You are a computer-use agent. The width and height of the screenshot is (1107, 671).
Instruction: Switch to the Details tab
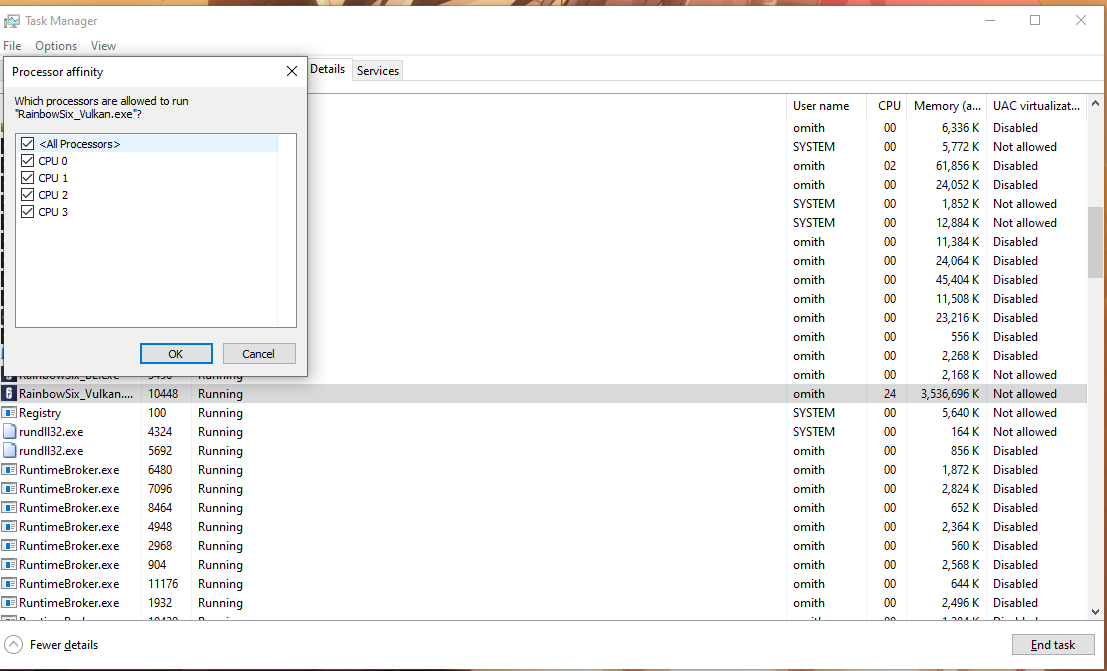(328, 69)
